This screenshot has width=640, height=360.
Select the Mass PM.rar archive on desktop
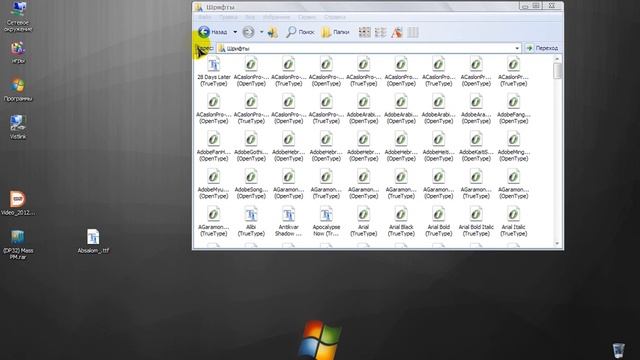coord(18,244)
